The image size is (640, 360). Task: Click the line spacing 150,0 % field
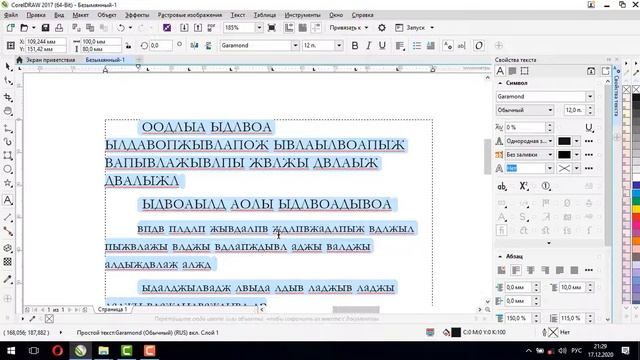click(x=519, y=318)
